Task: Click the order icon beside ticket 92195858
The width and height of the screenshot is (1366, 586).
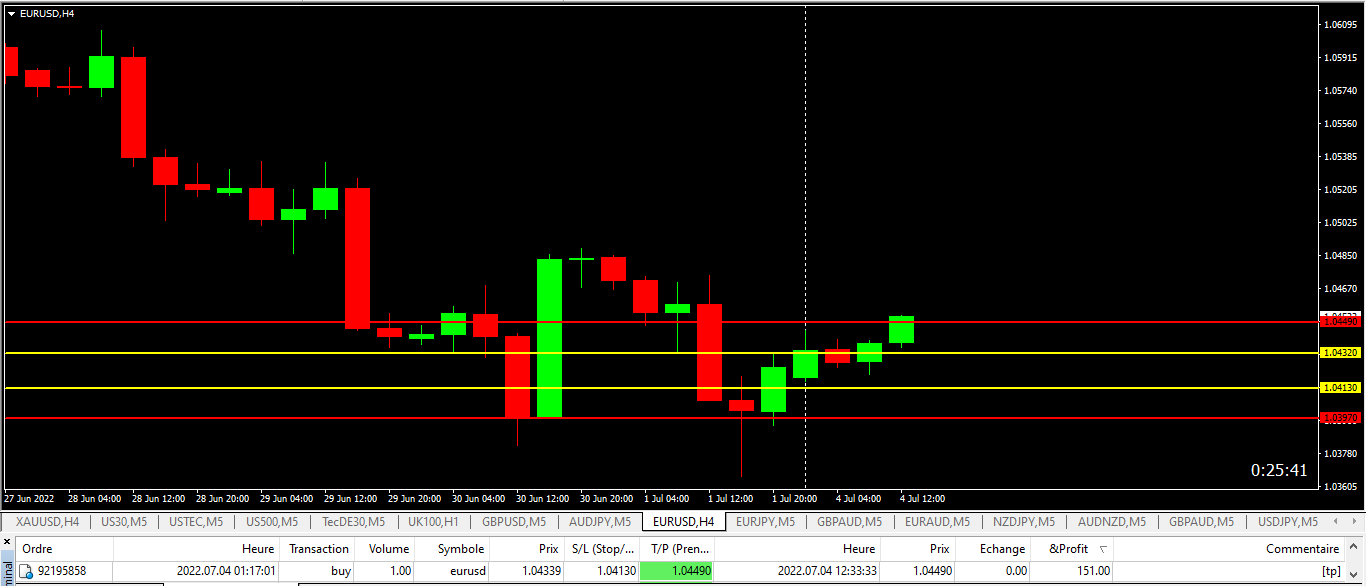Action: click(27, 571)
